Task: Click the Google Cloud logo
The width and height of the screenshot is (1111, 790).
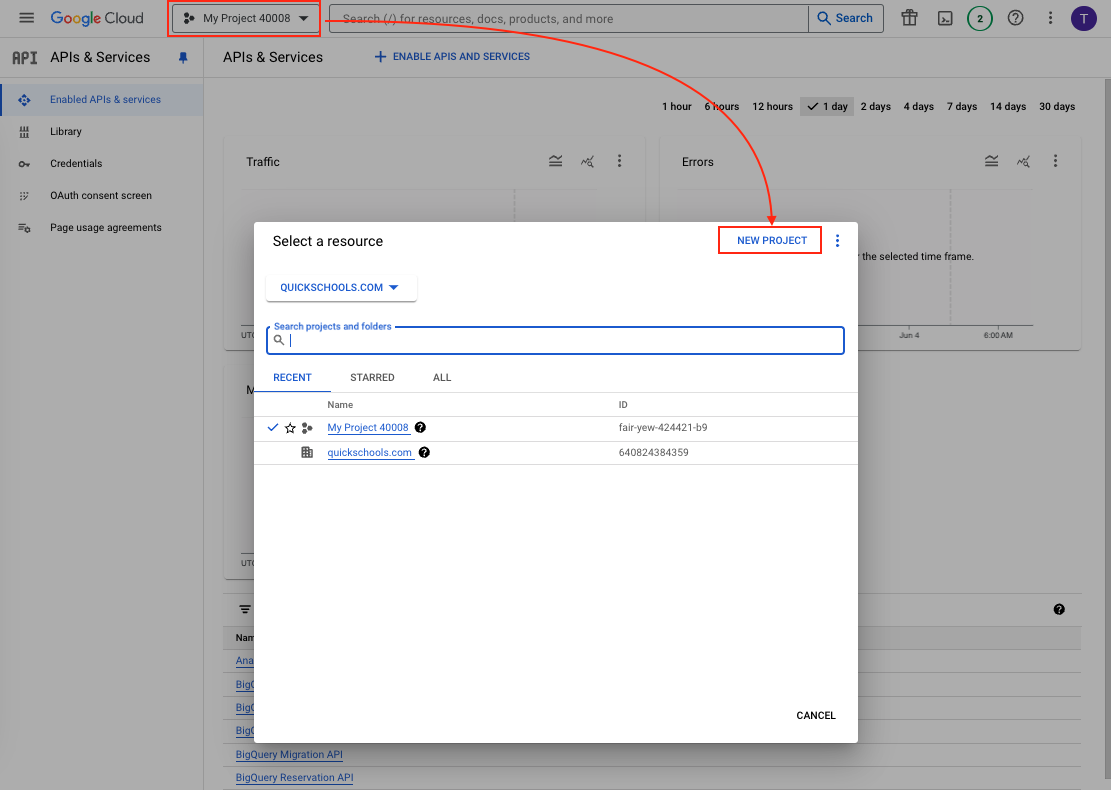Action: pos(97,18)
